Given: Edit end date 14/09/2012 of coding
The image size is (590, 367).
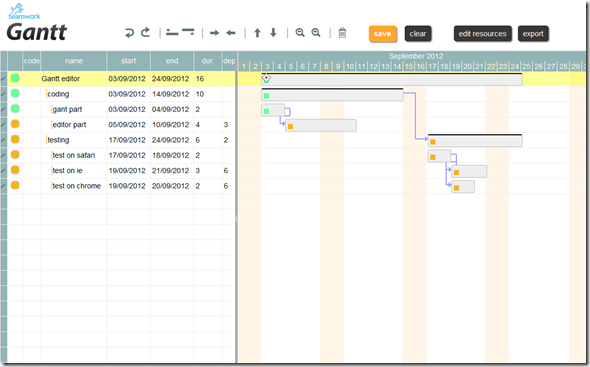Looking at the screenshot, I should [x=170, y=94].
